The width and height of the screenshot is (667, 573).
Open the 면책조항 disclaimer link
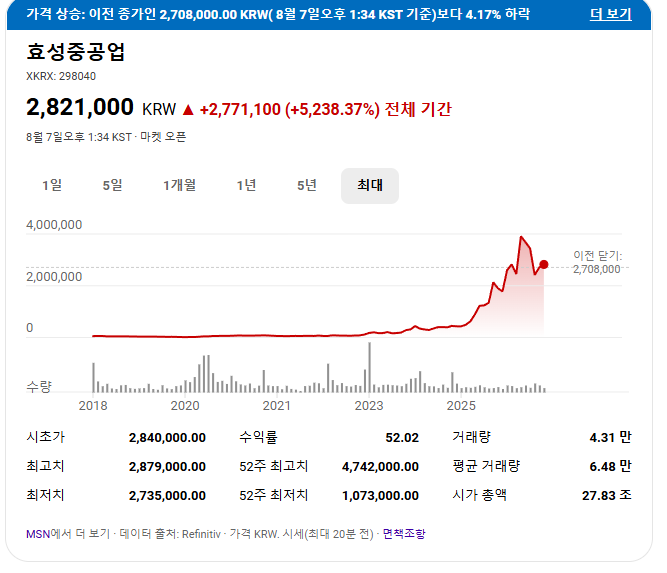pos(404,533)
